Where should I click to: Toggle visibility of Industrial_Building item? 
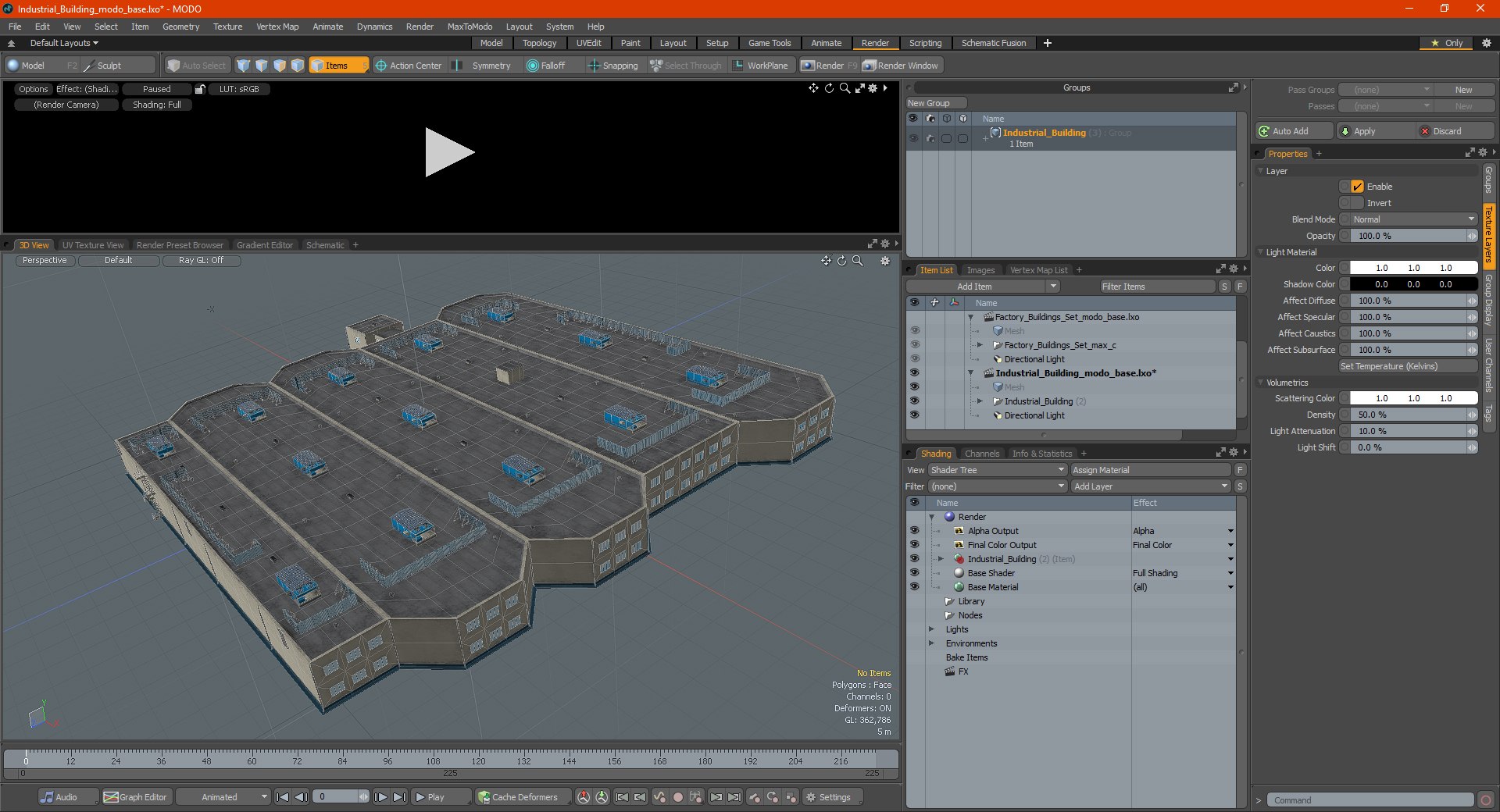click(914, 401)
